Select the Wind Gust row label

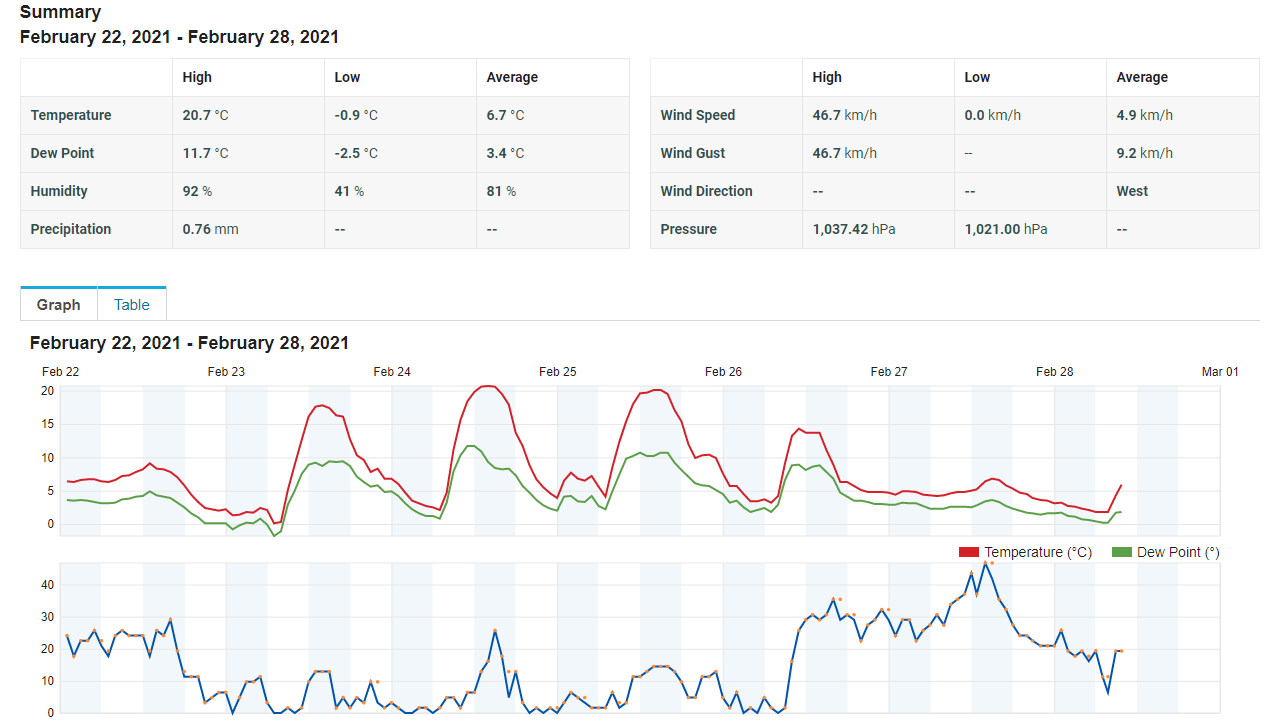[x=693, y=153]
